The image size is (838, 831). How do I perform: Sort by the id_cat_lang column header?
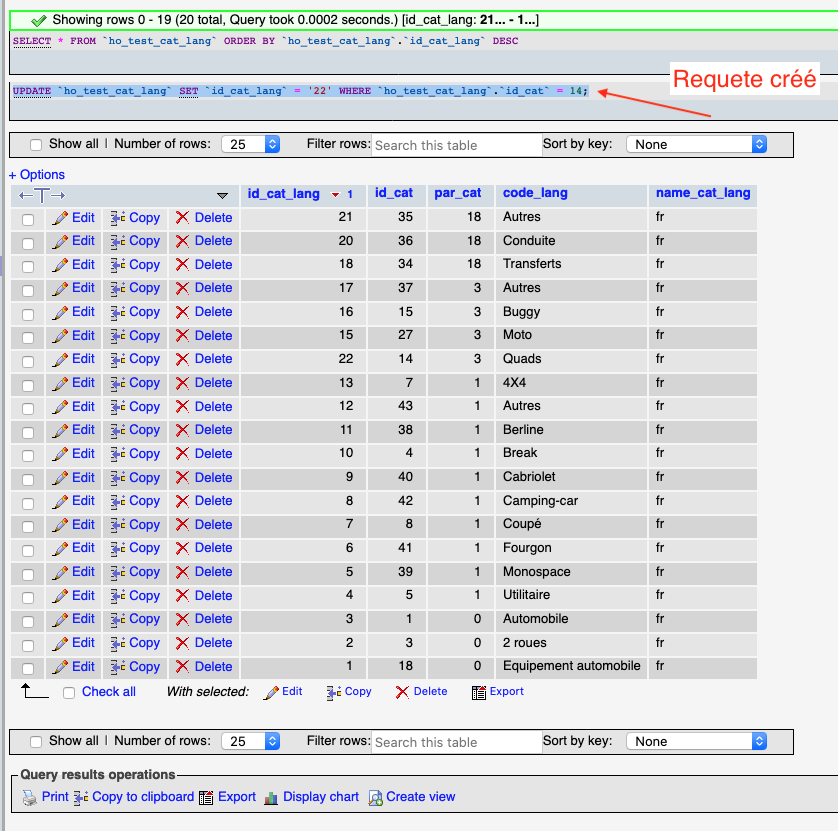click(x=283, y=194)
